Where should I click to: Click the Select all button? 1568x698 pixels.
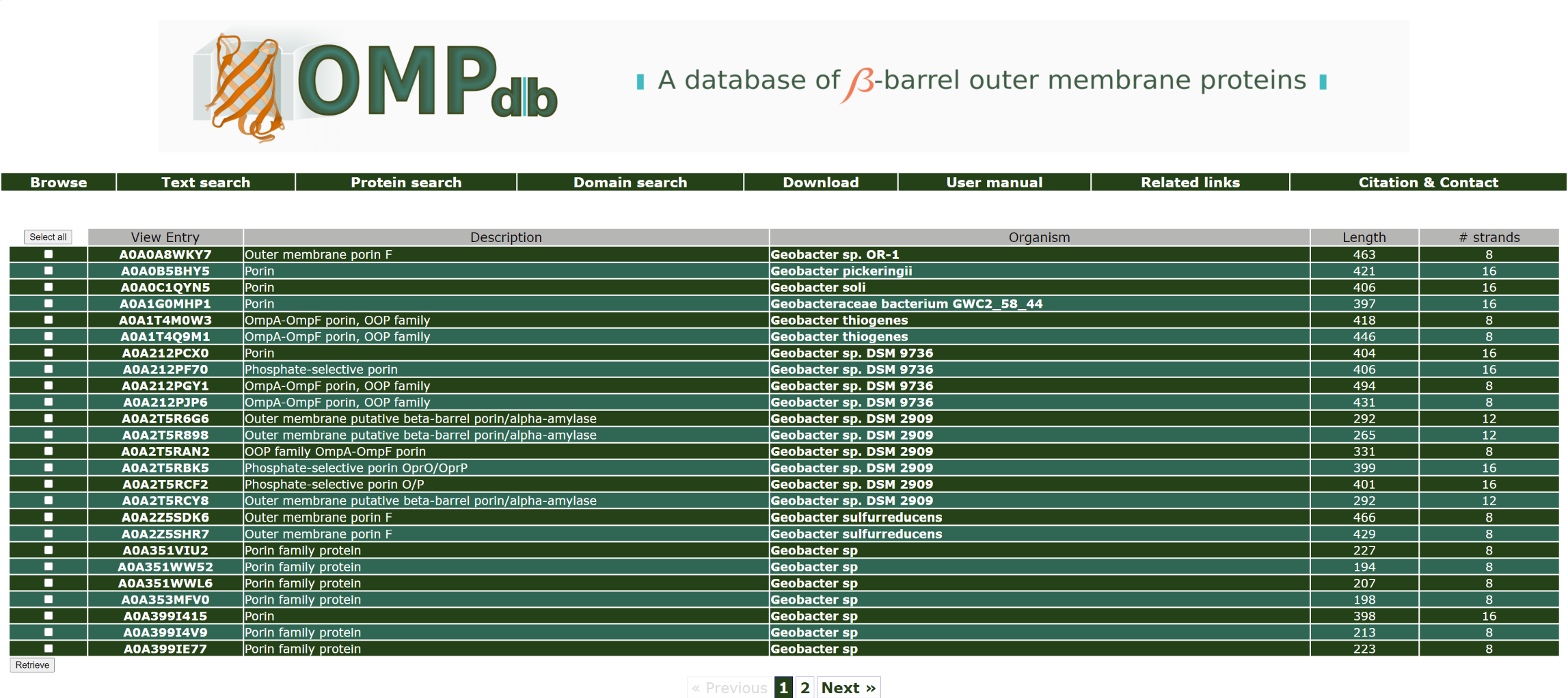48,237
